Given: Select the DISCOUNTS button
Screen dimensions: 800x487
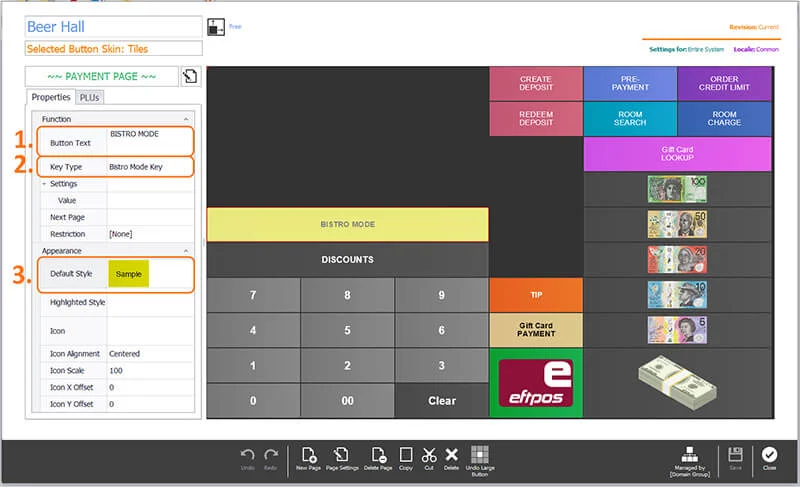Looking at the screenshot, I should click(347, 260).
